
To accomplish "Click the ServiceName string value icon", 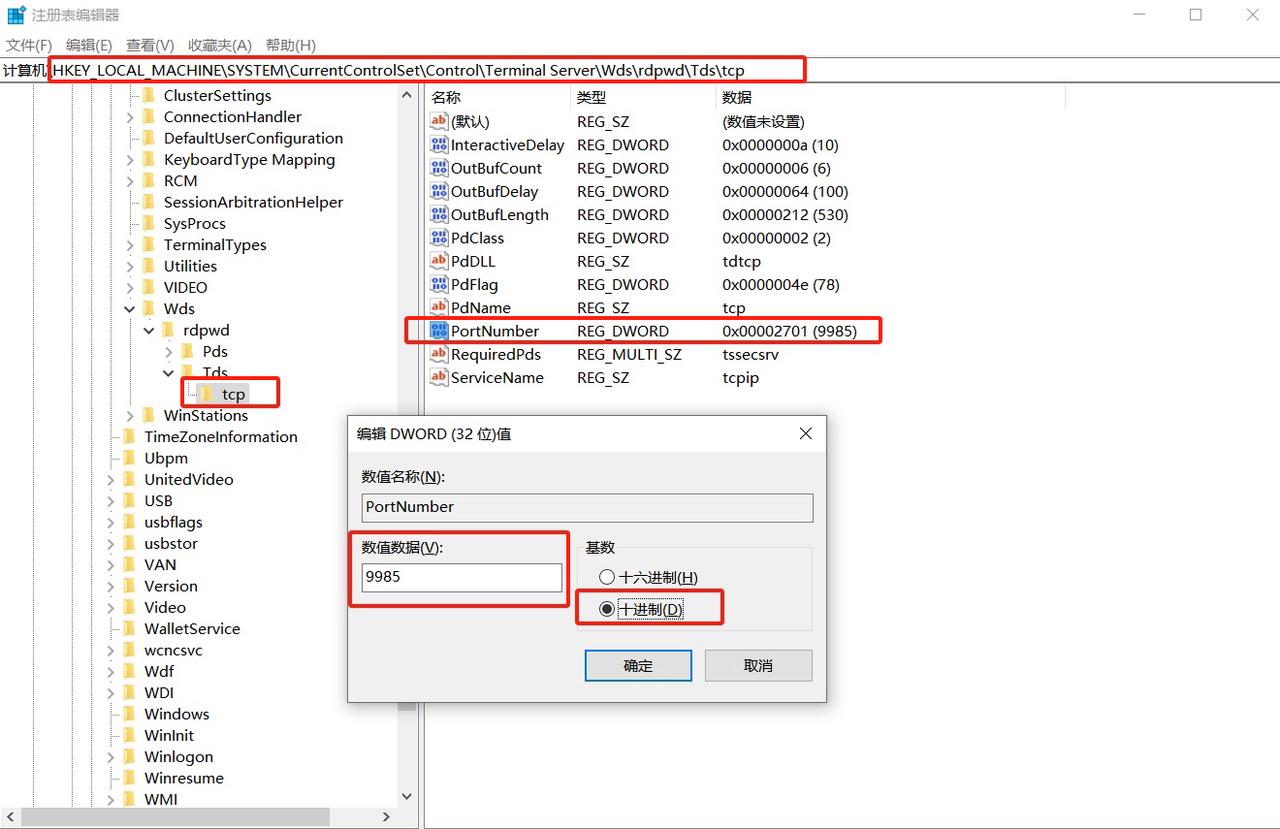I will click(439, 377).
